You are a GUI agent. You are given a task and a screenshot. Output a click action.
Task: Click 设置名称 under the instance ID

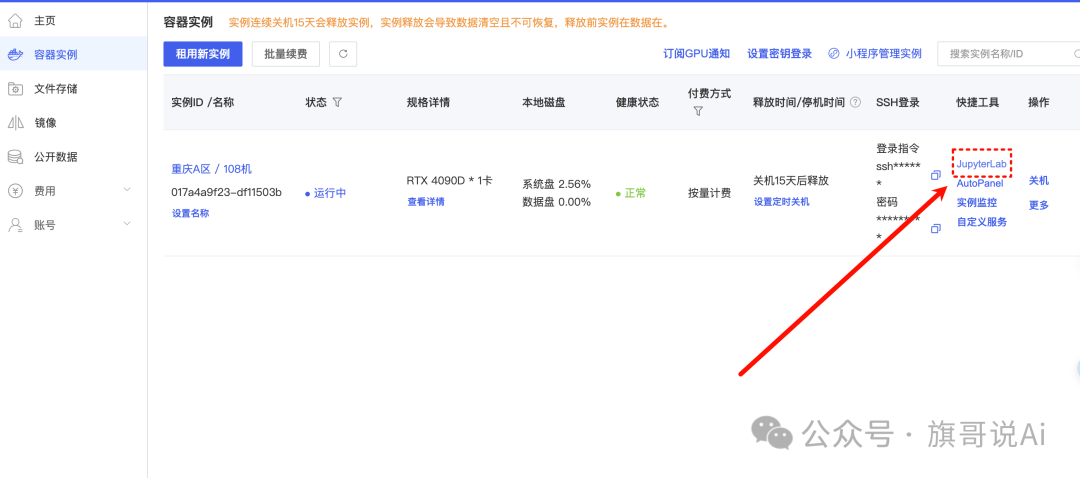coord(190,214)
